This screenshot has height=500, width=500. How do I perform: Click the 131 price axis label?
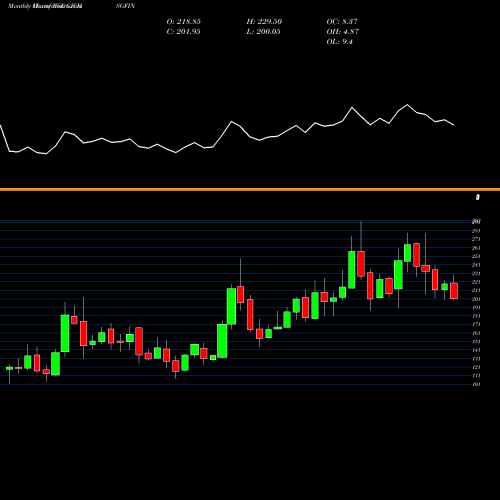coord(476,359)
